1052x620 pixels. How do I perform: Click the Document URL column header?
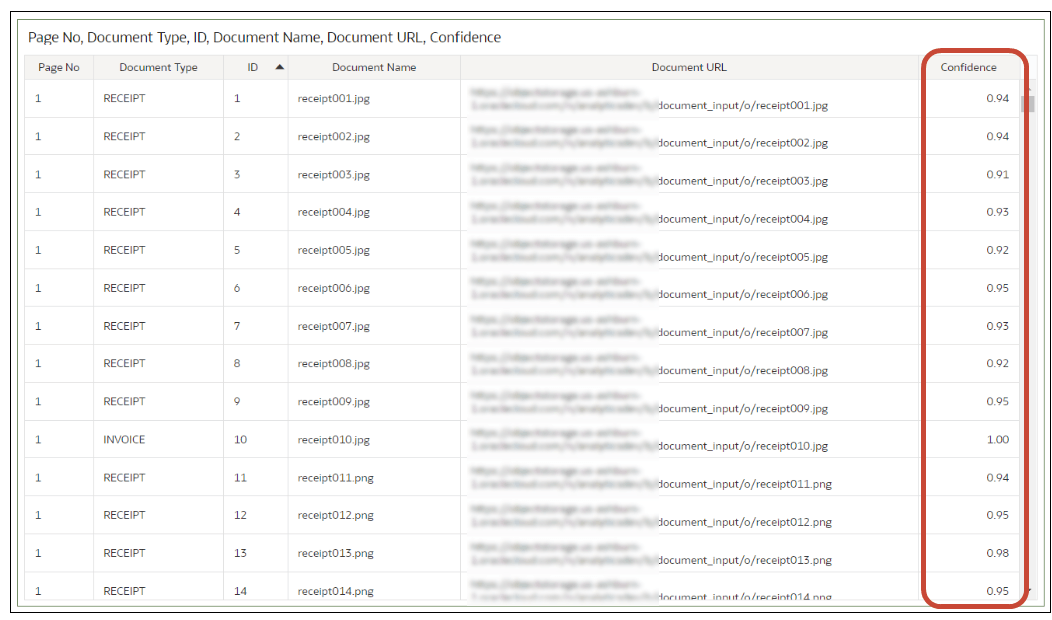(x=688, y=67)
